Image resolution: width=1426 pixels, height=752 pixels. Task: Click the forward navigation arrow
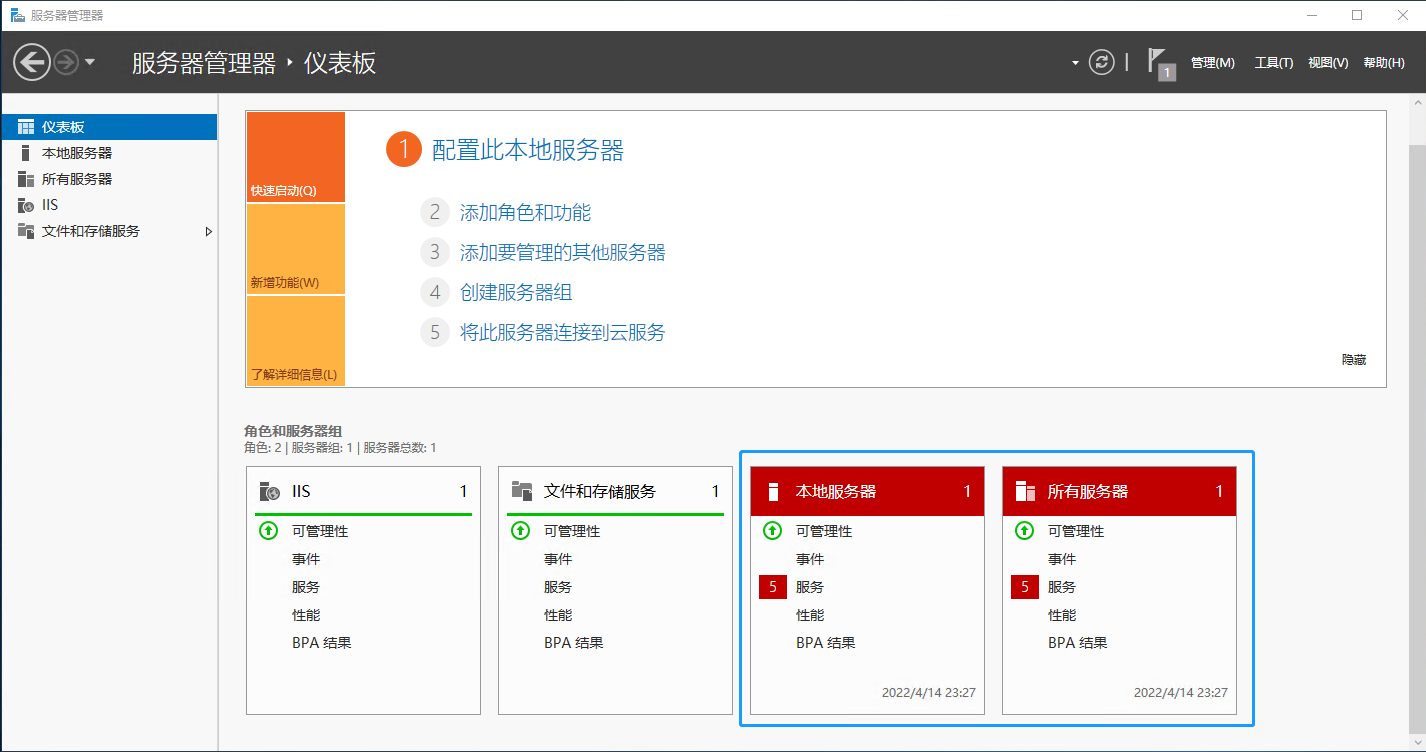coord(66,63)
